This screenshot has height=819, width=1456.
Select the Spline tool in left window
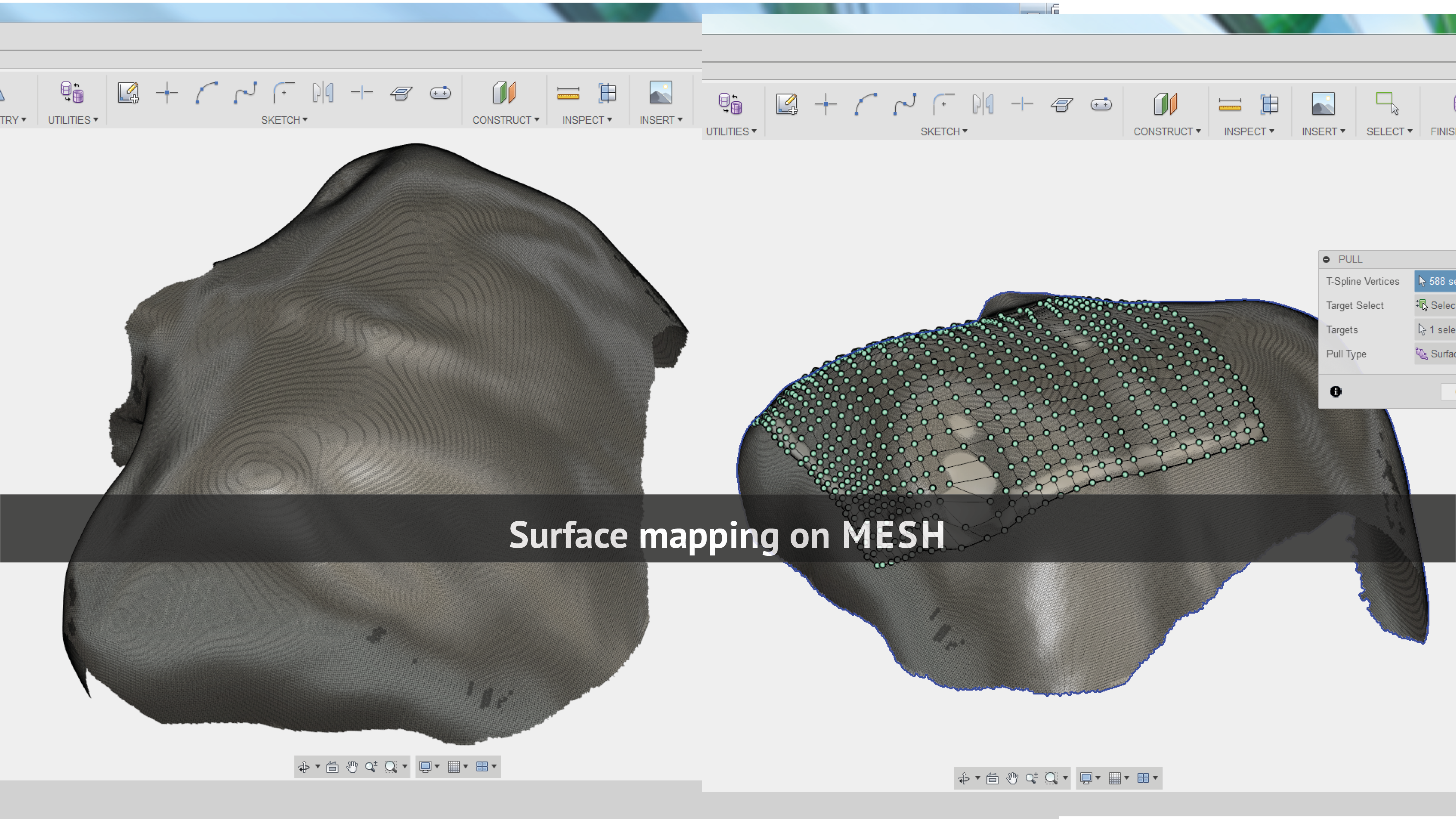[x=245, y=92]
